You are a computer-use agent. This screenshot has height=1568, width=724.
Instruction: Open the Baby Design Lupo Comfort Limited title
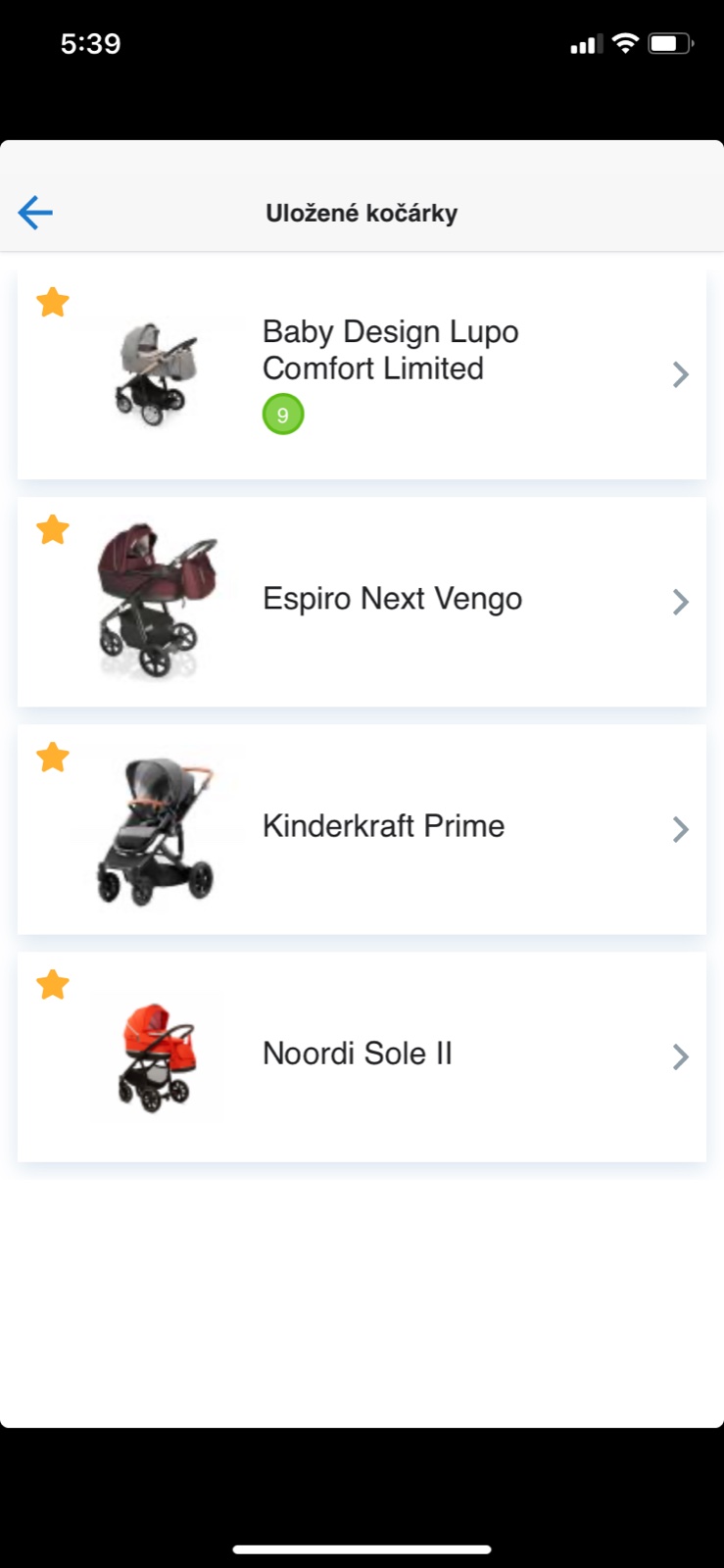390,350
